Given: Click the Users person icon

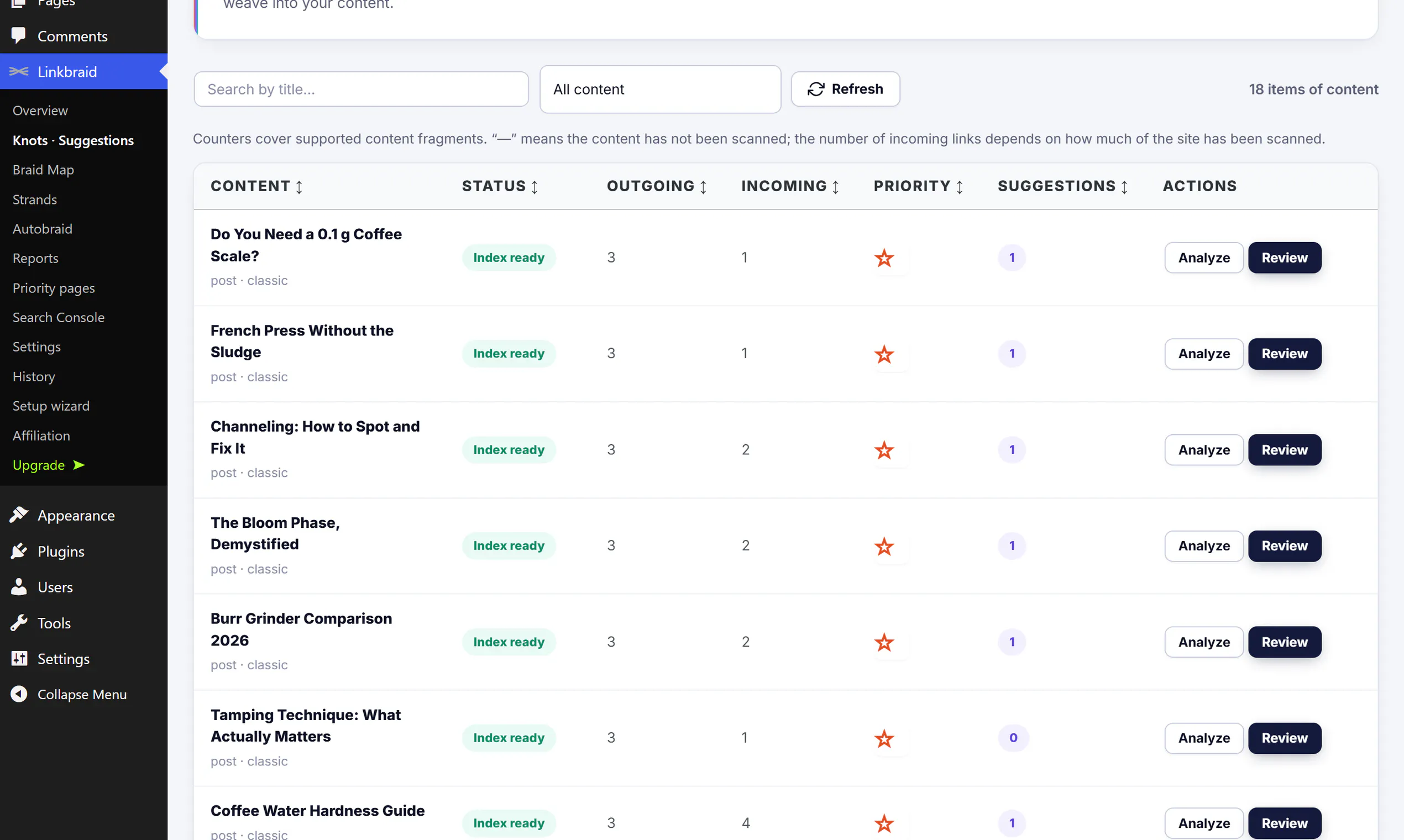Looking at the screenshot, I should (19, 587).
